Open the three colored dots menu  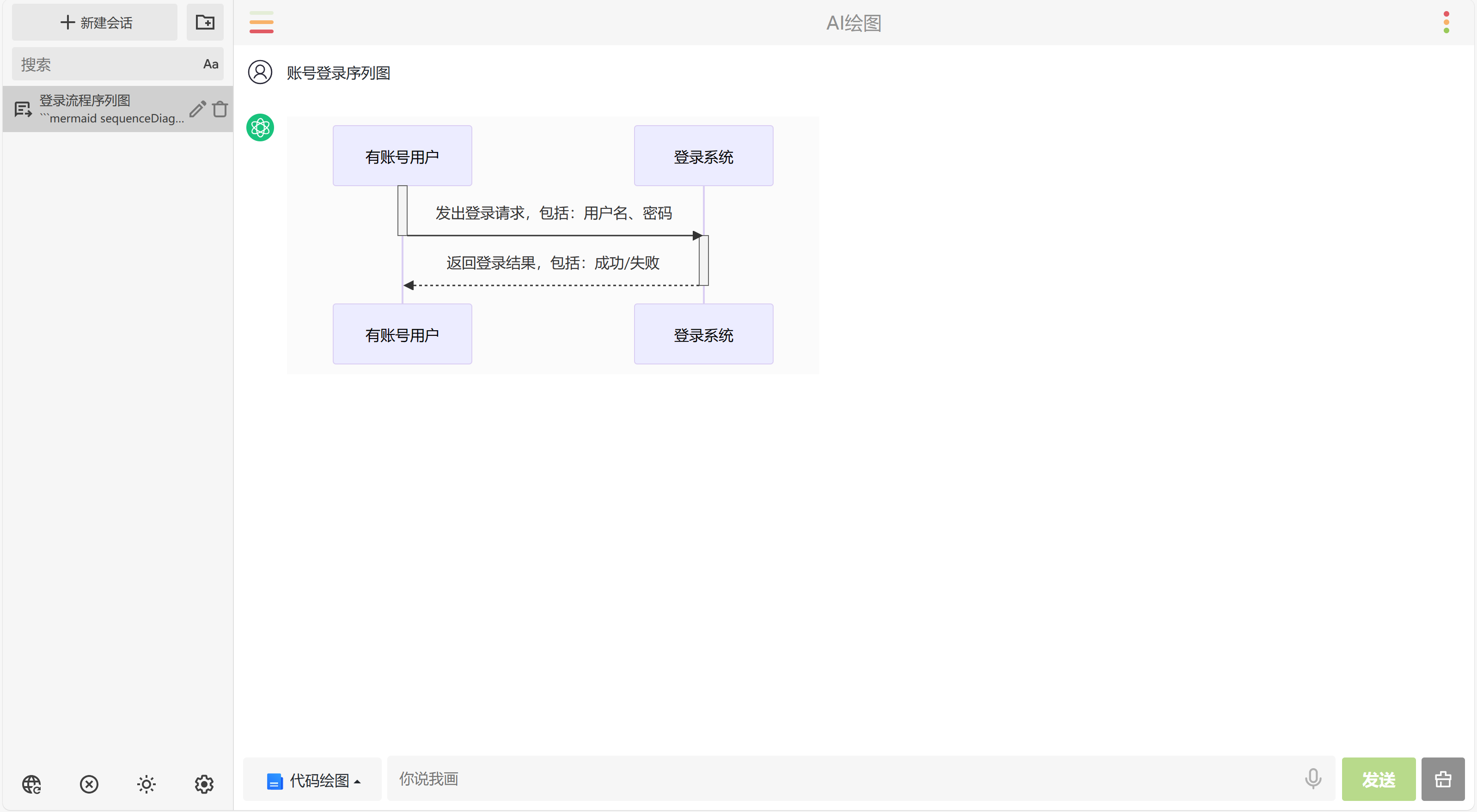(x=1446, y=22)
